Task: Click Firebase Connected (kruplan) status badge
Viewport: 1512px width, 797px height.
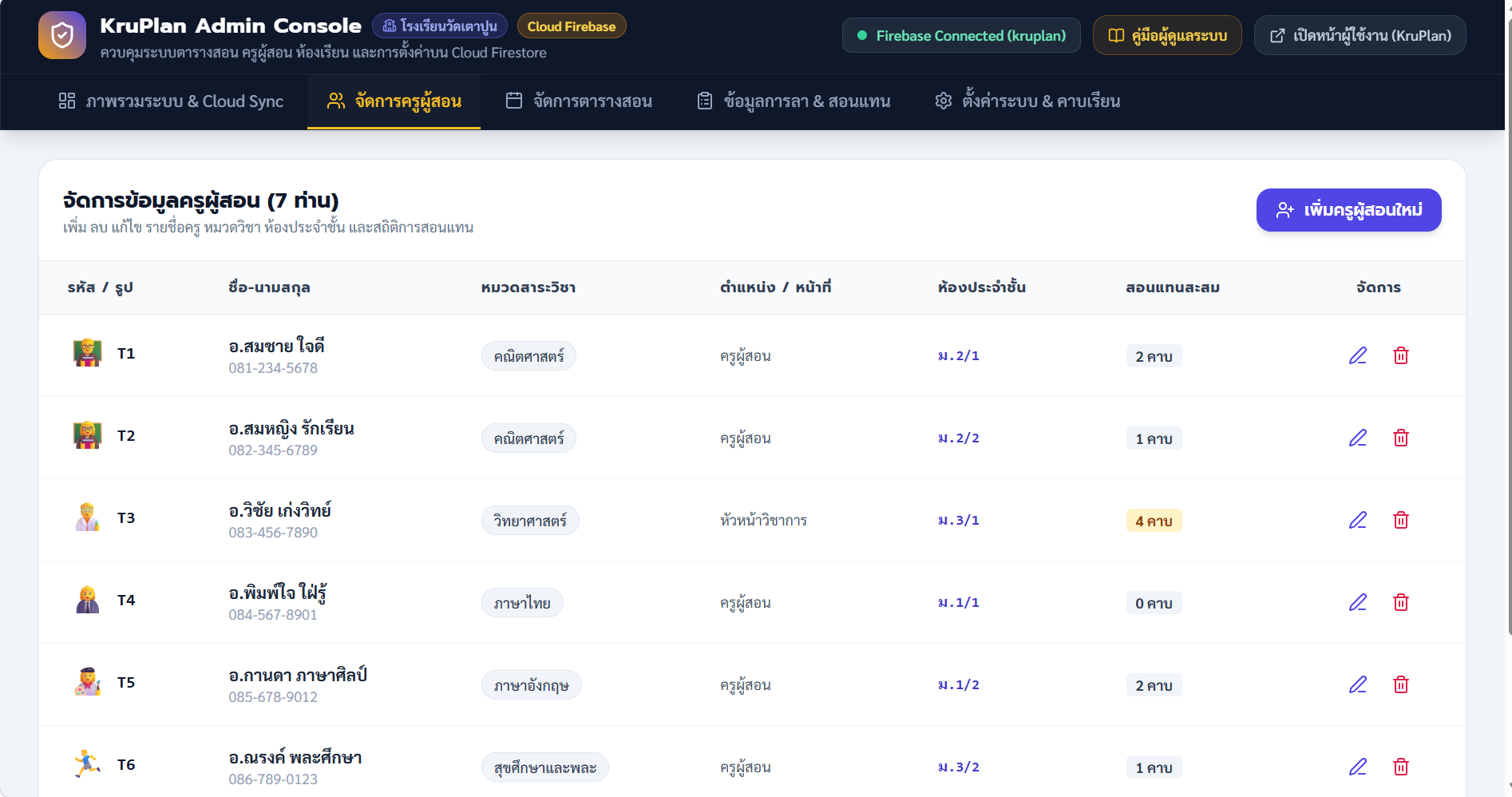Action: point(961,36)
